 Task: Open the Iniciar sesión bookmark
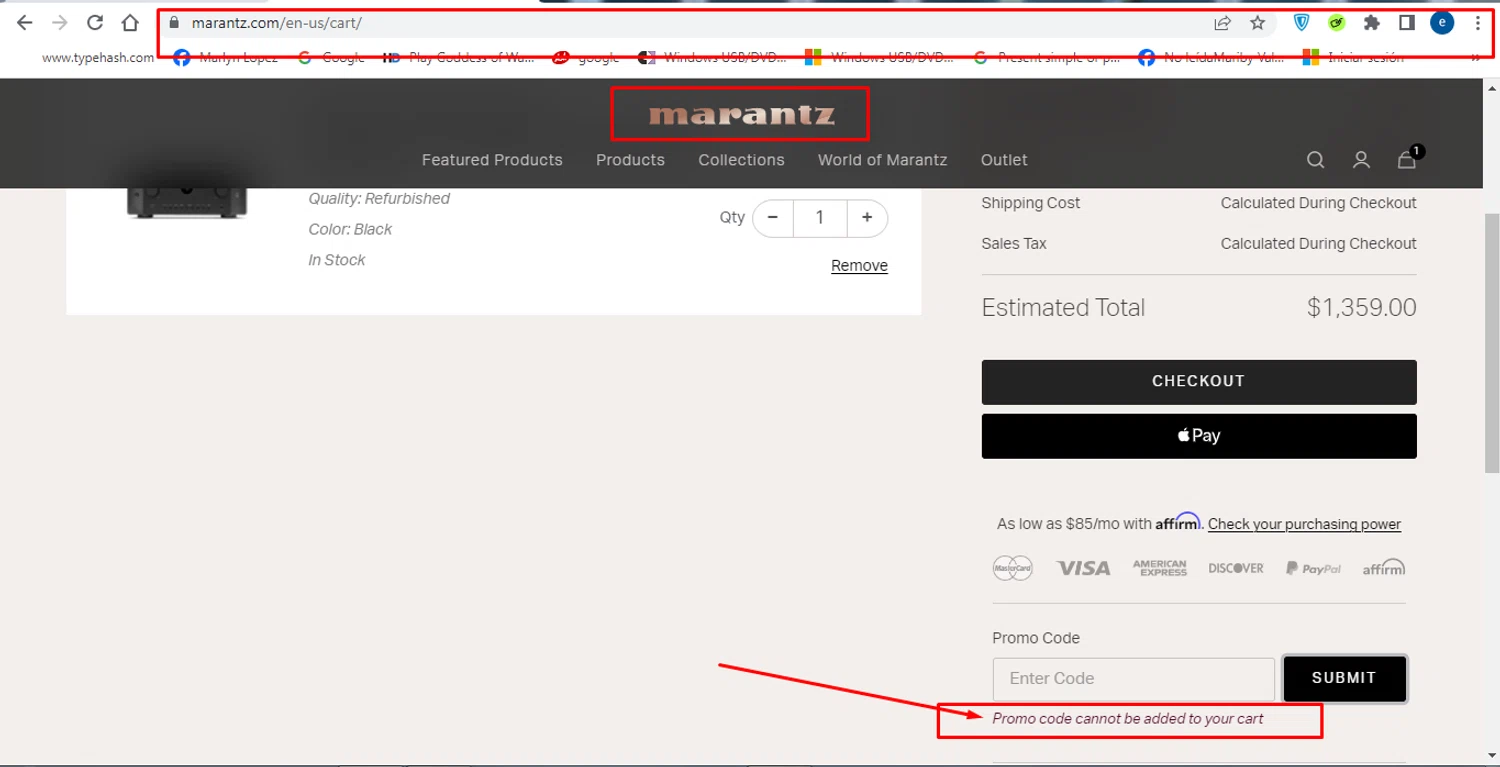click(x=1354, y=58)
